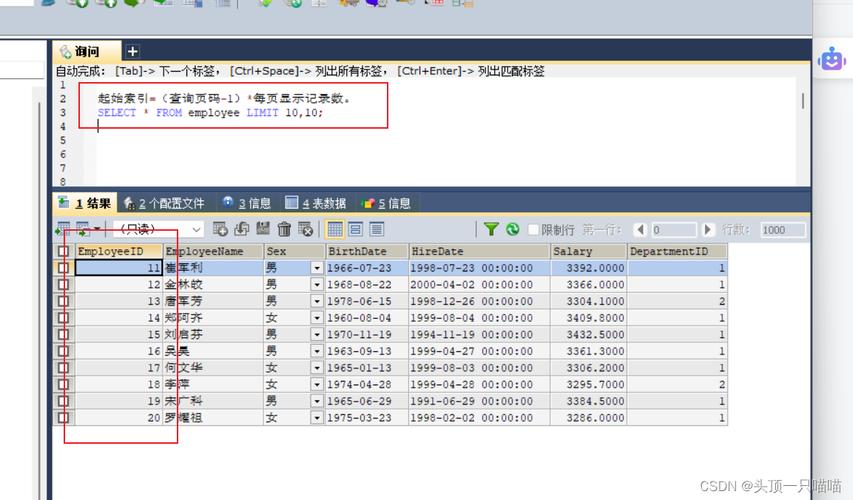Check the row checkbox for EmployeeID 20
853x500 pixels.
(64, 418)
